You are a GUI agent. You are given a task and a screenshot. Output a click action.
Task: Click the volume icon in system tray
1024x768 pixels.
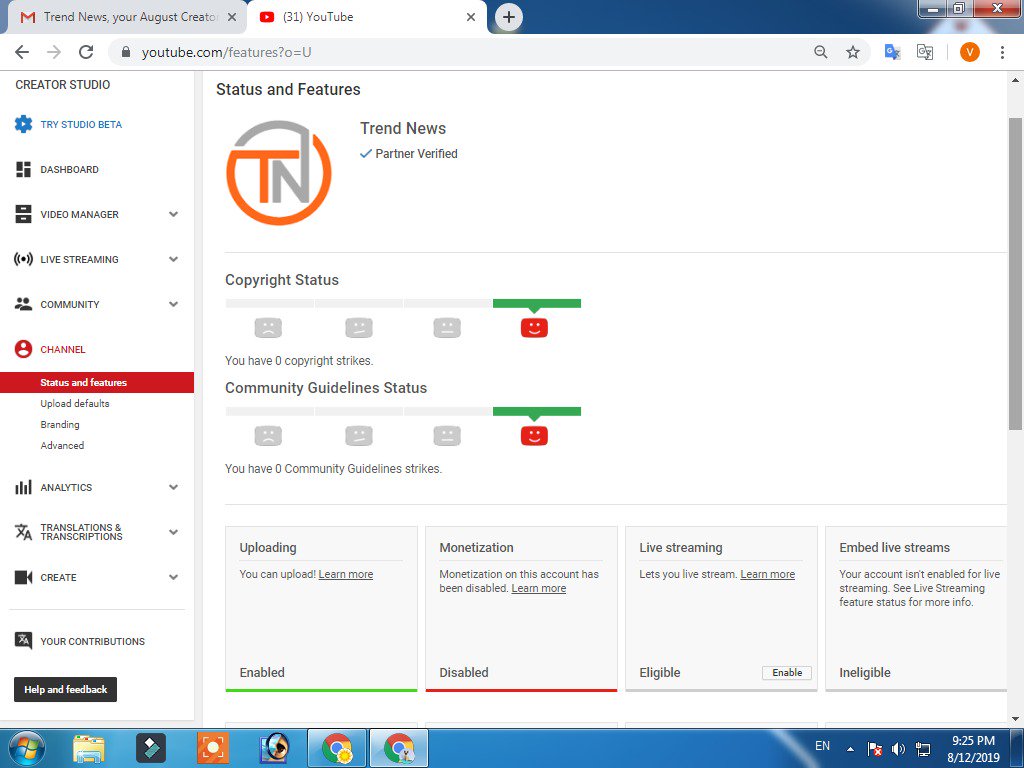point(899,749)
